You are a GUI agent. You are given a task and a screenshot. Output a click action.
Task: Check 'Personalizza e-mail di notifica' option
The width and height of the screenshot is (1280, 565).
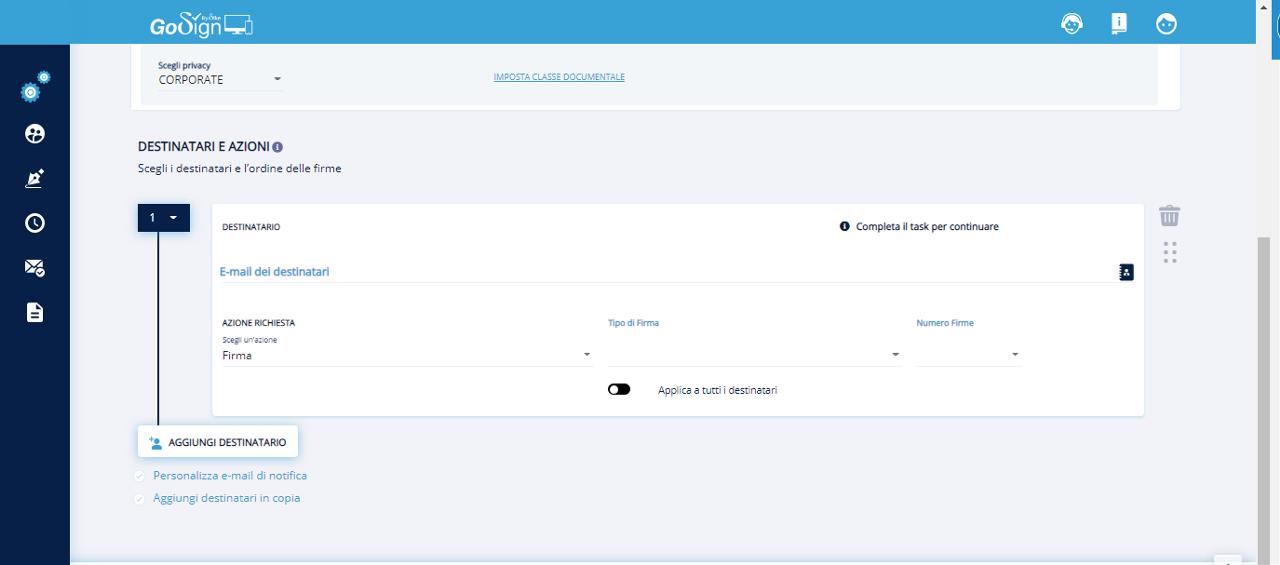[140, 476]
